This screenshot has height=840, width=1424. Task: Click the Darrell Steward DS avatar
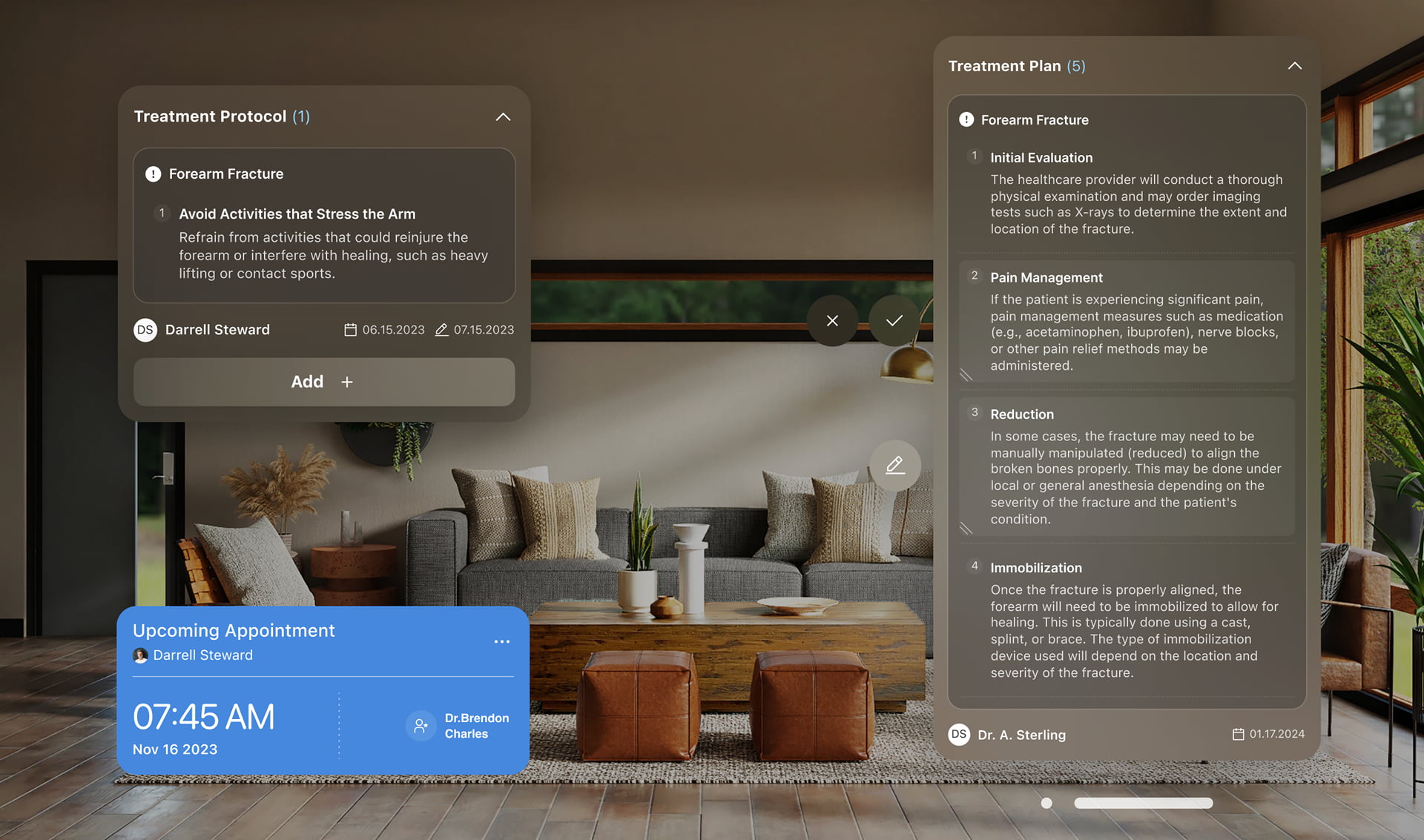click(145, 329)
